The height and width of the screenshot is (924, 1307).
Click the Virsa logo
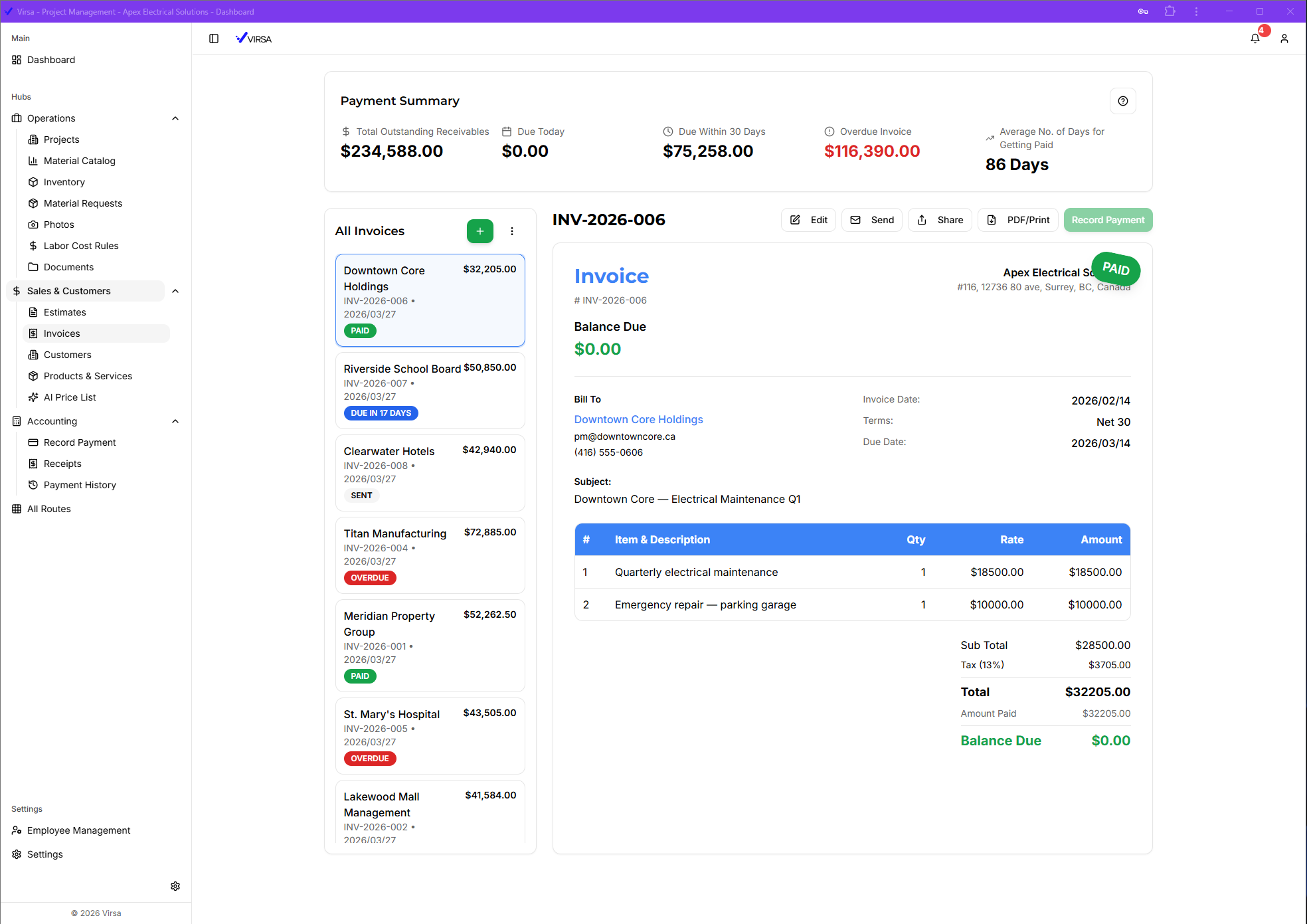pyautogui.click(x=254, y=39)
